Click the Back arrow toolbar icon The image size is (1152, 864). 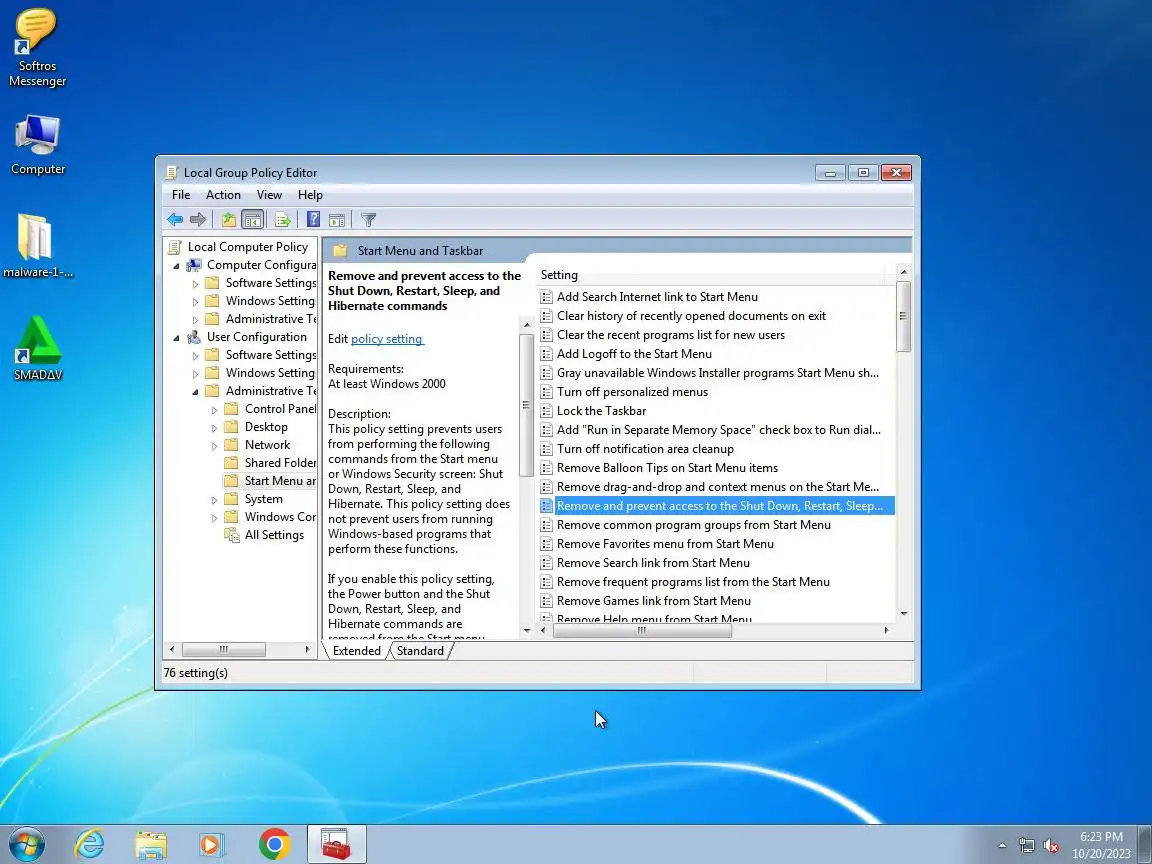(x=175, y=219)
